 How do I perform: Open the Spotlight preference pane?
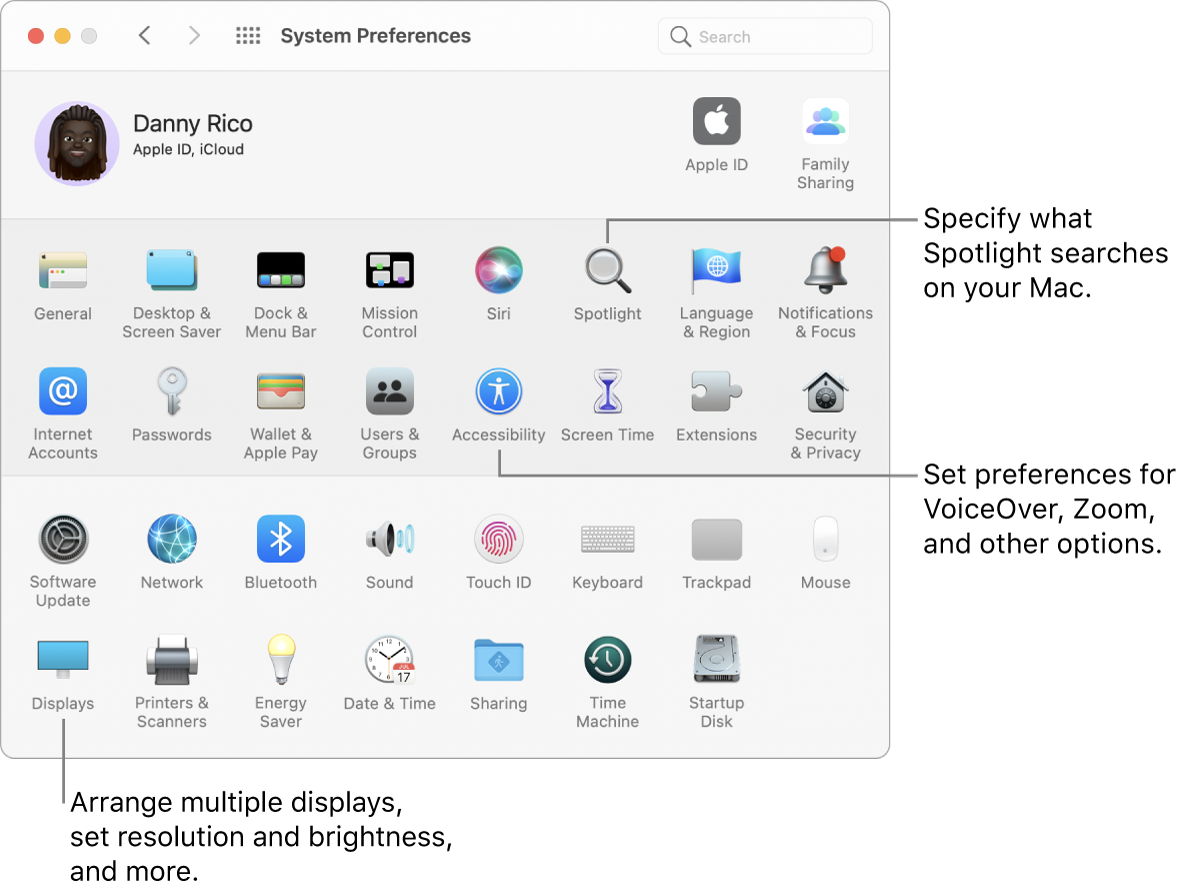pyautogui.click(x=607, y=270)
